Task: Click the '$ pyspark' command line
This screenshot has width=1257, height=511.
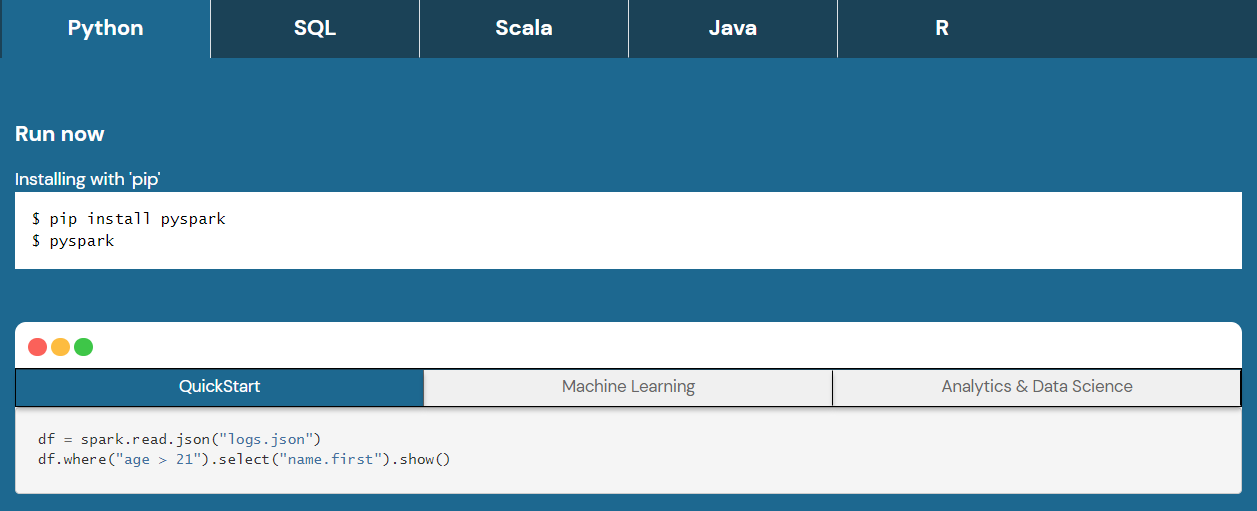Action: click(x=73, y=241)
